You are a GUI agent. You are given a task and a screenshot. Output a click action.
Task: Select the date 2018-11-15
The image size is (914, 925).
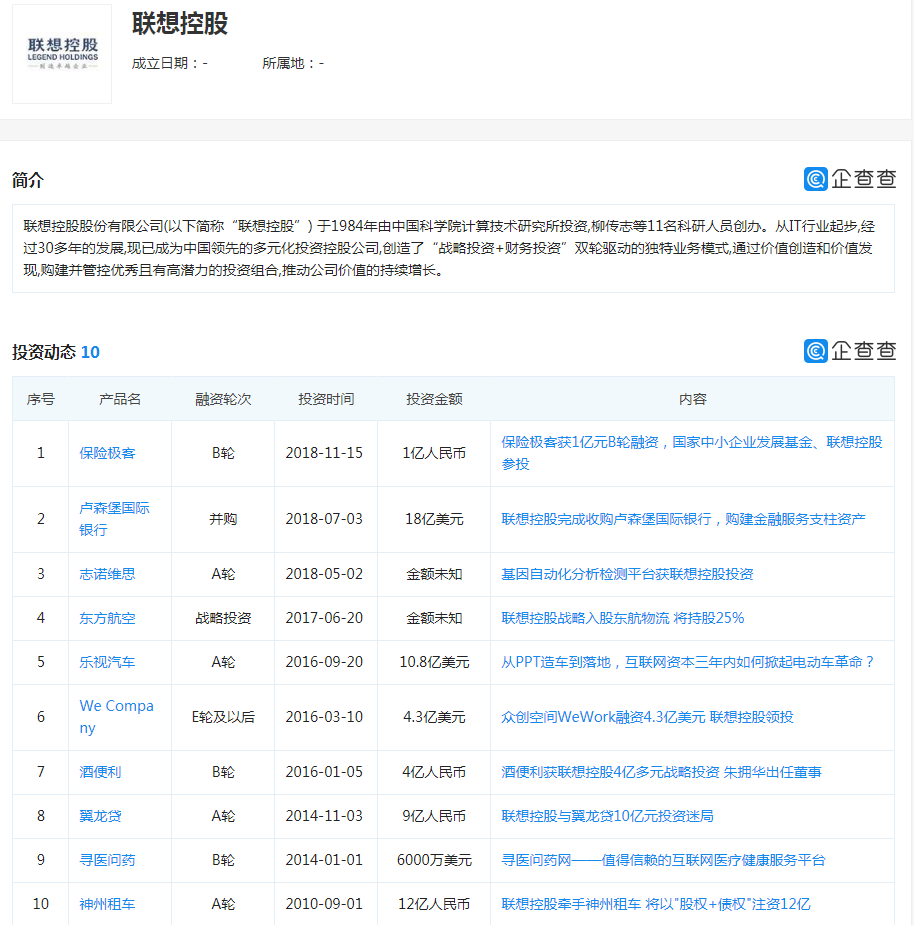tap(324, 453)
